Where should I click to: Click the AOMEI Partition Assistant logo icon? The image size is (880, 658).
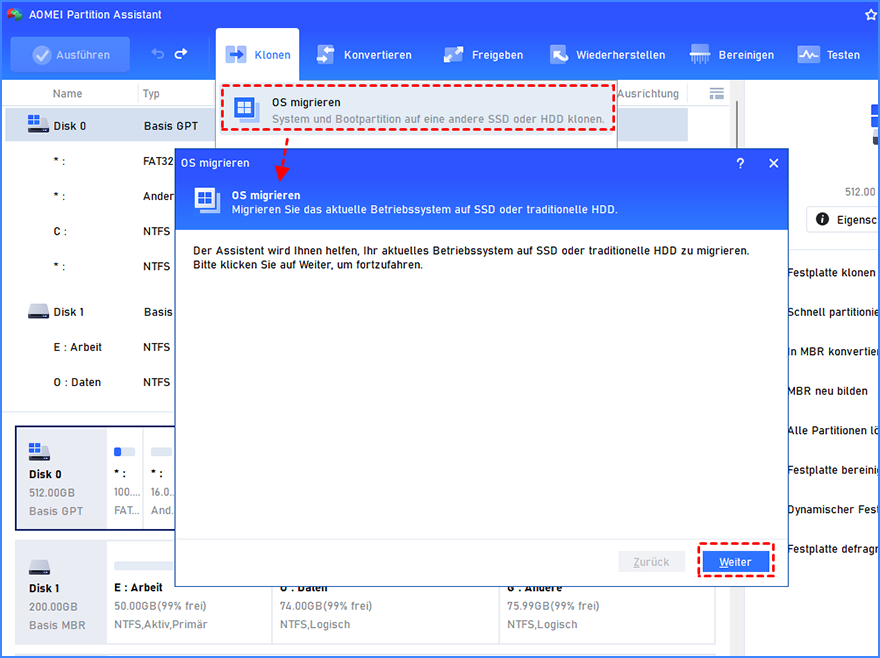[14, 15]
